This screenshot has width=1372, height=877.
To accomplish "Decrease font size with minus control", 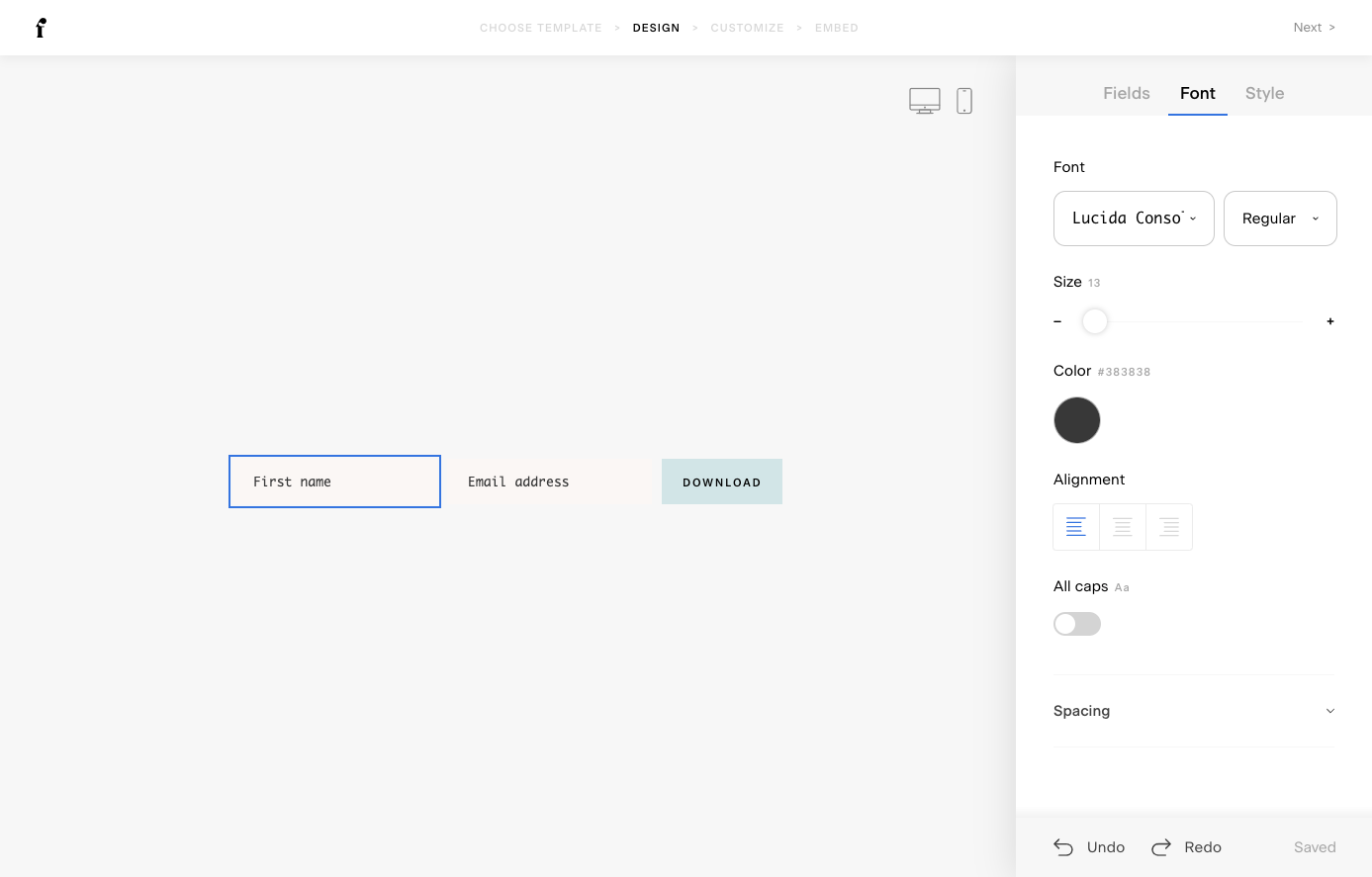I will click(x=1057, y=320).
